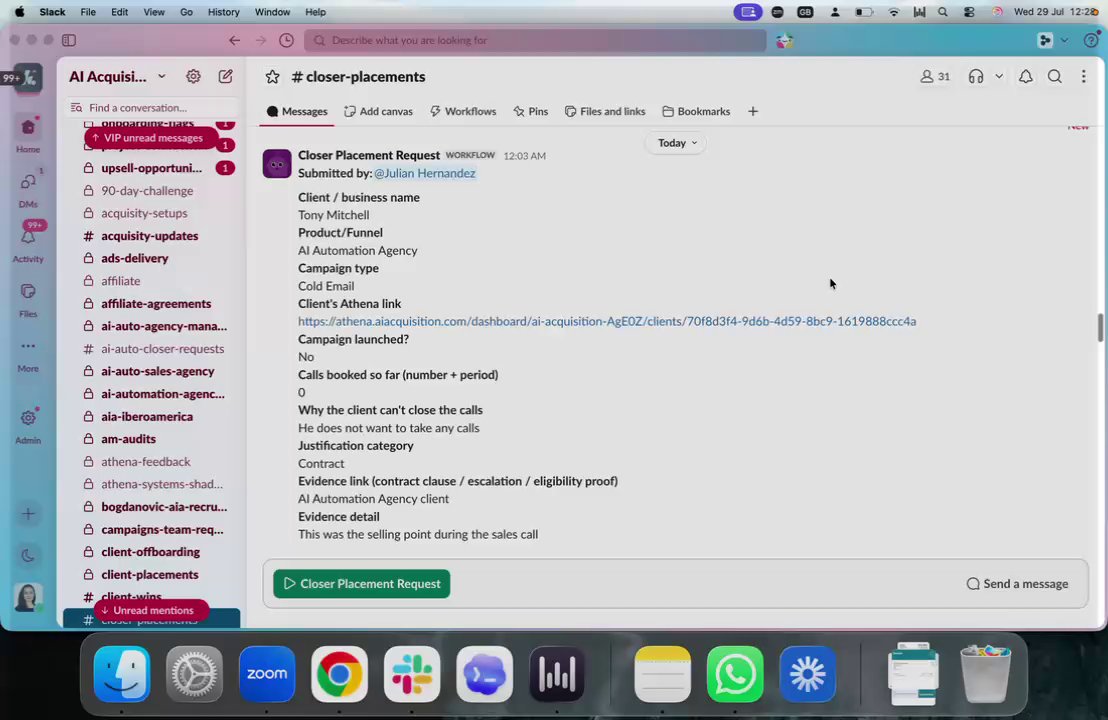
Task: Open client-offboarding channel
Action: coord(150,553)
